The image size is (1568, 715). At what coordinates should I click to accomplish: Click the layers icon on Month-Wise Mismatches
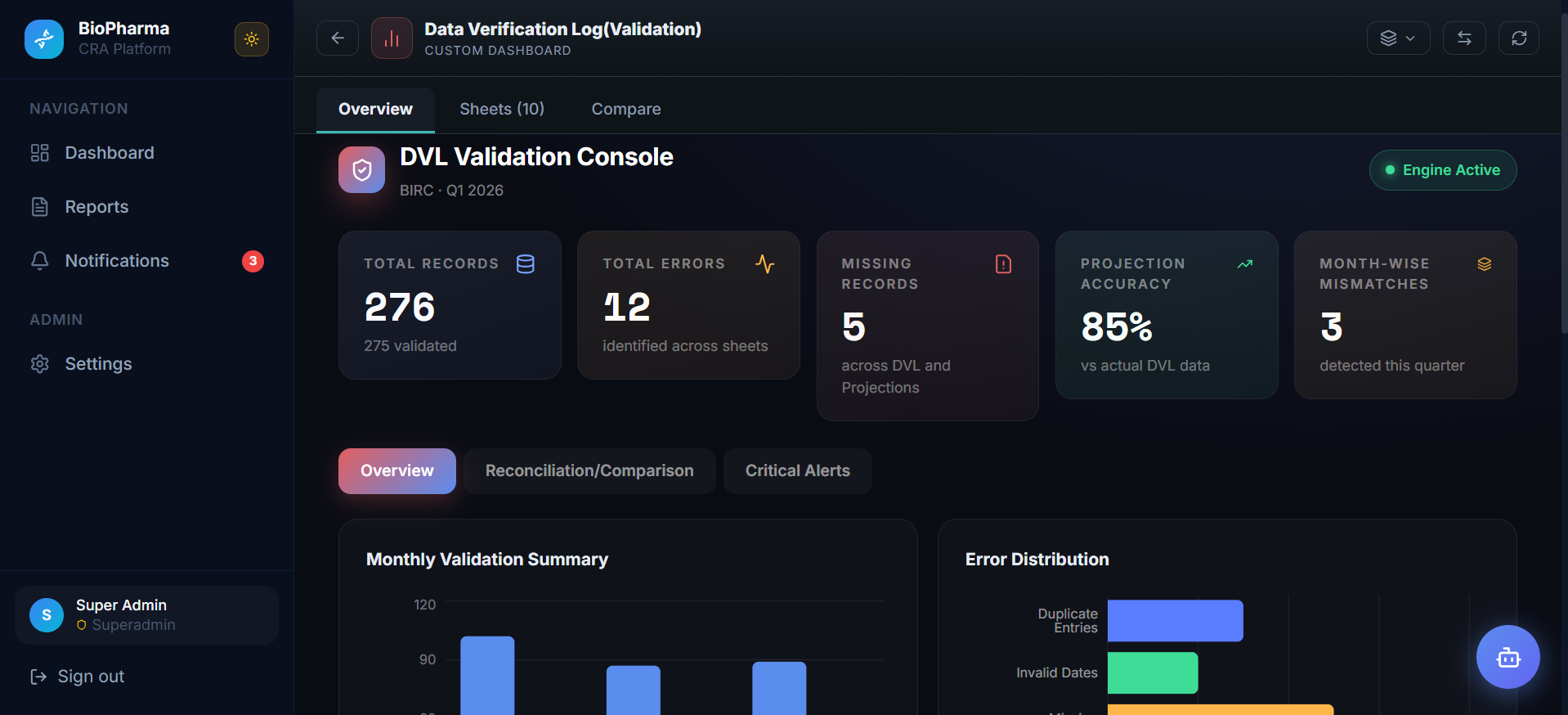point(1485,264)
